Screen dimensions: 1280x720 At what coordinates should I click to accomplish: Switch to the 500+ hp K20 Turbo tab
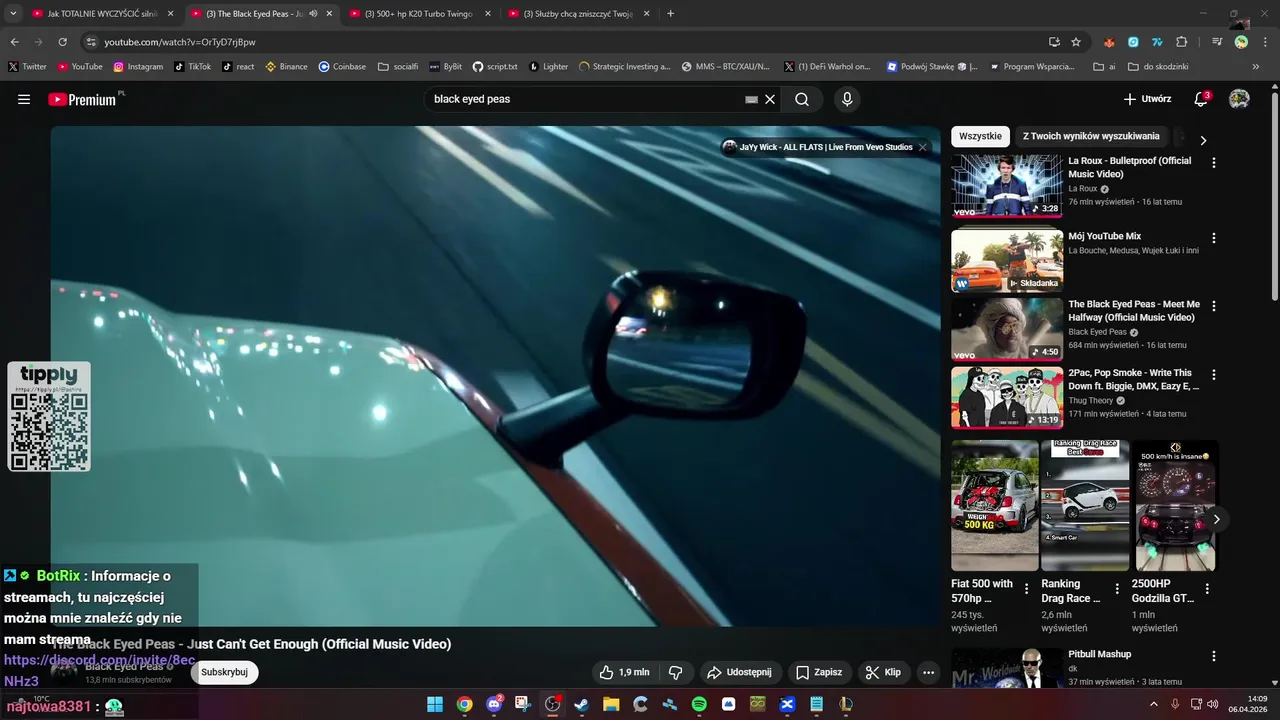coord(420,14)
